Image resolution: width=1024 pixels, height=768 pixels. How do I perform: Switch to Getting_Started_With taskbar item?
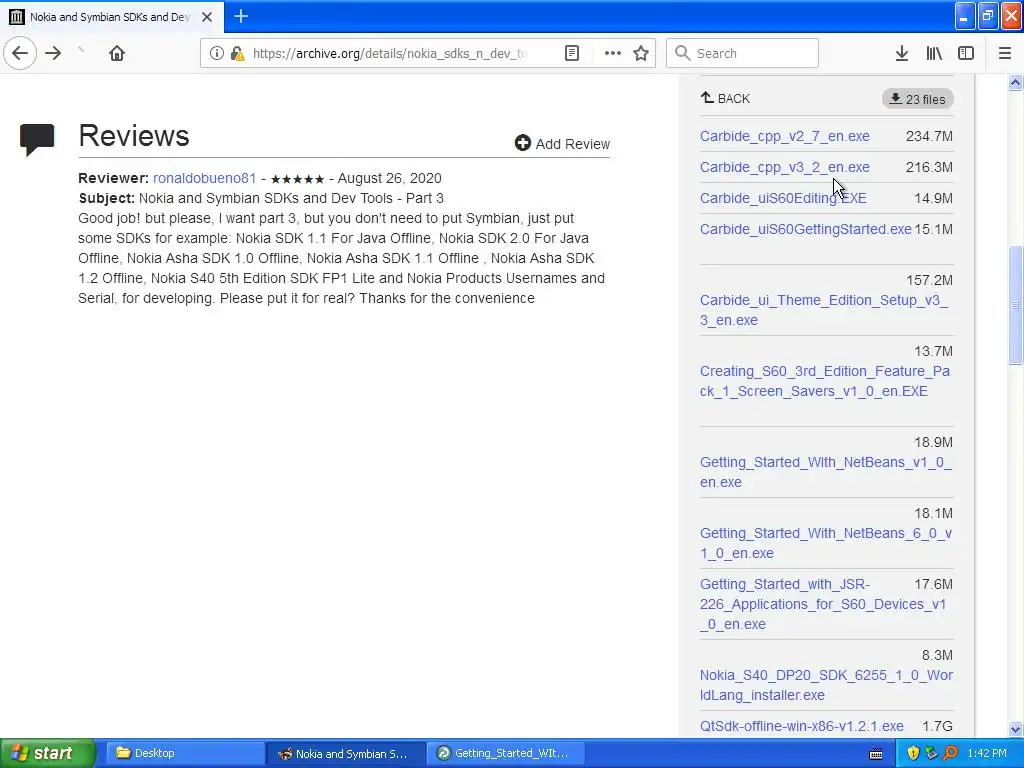[x=507, y=753]
